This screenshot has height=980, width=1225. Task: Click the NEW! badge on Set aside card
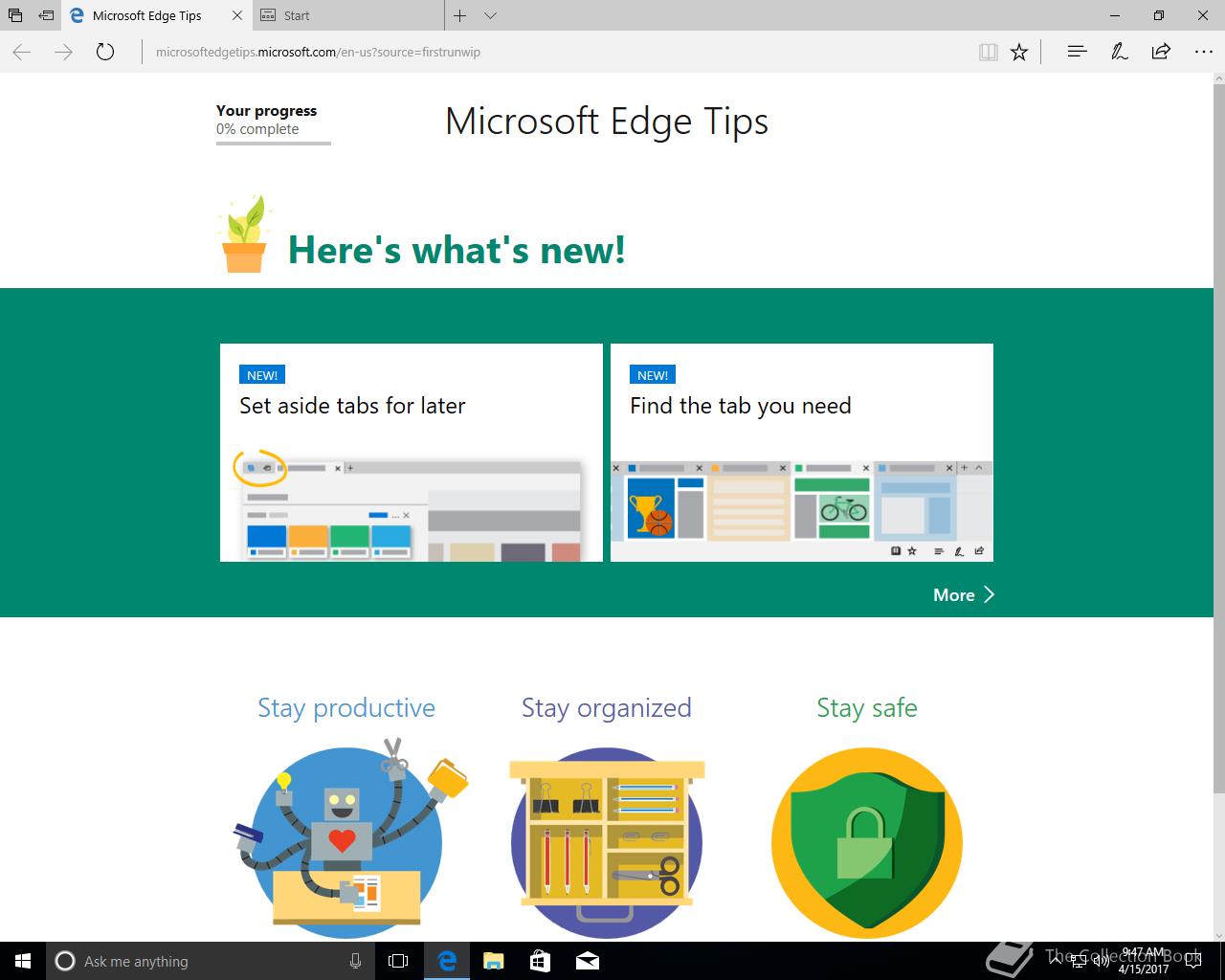[262, 375]
